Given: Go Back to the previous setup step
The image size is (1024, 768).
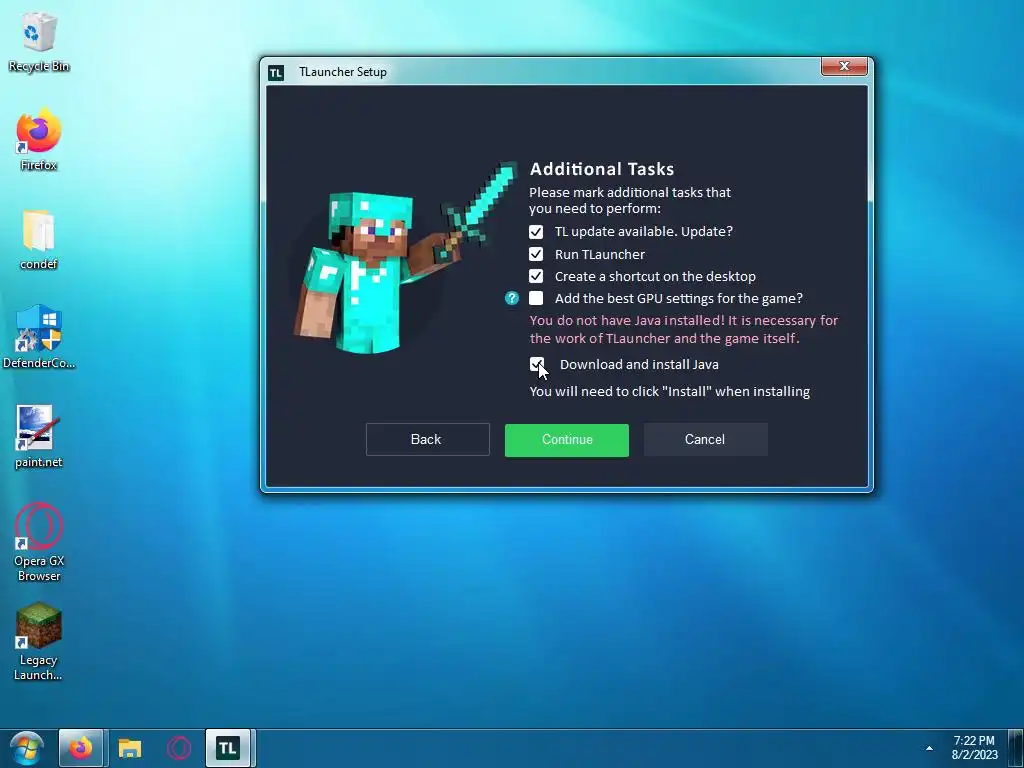Looking at the screenshot, I should click(428, 440).
